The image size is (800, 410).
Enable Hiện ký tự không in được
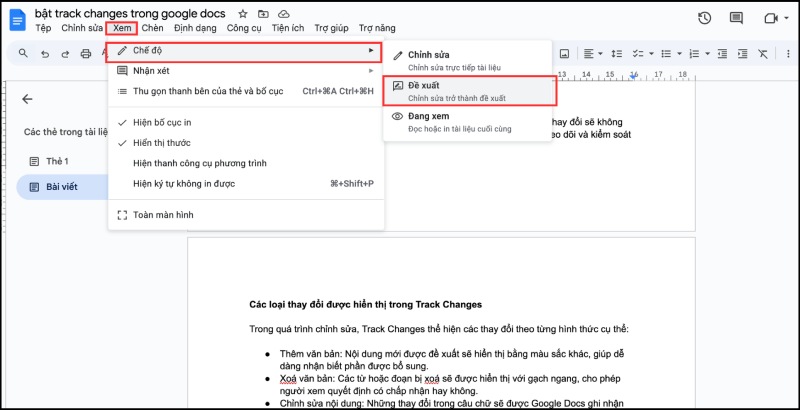245,184
